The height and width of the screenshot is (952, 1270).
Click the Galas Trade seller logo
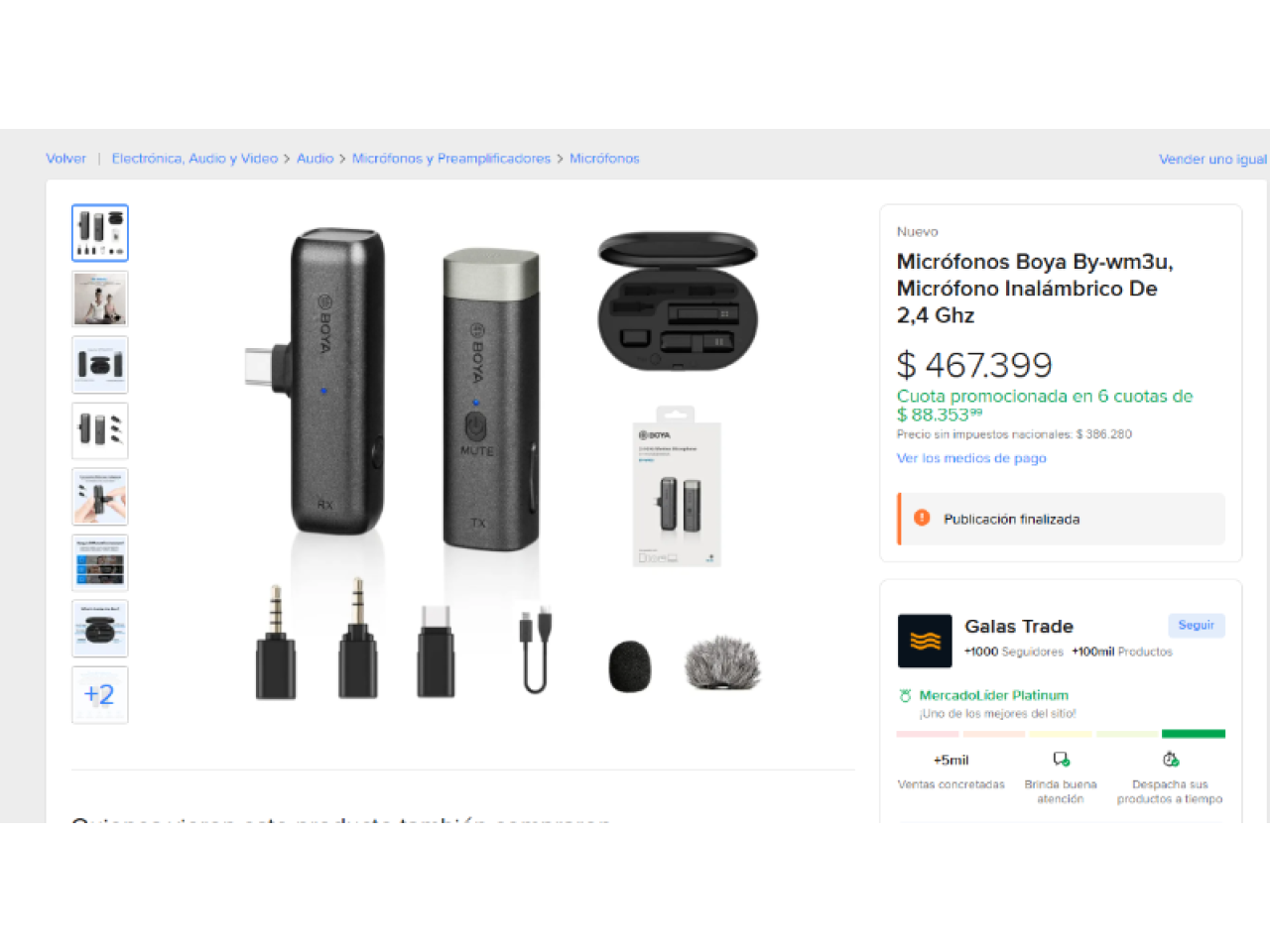(925, 641)
